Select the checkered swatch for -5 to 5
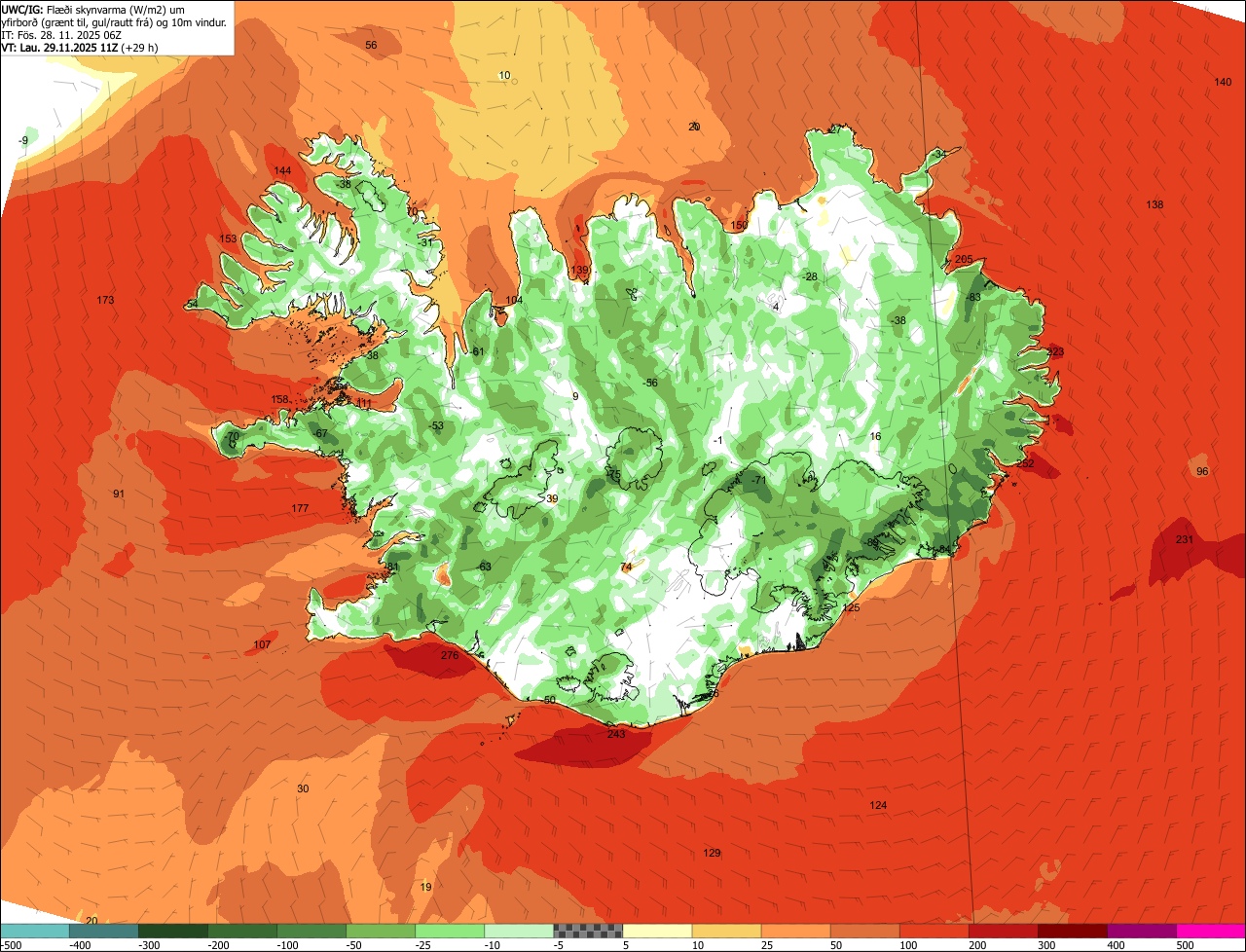The width and height of the screenshot is (1246, 952). [587, 931]
